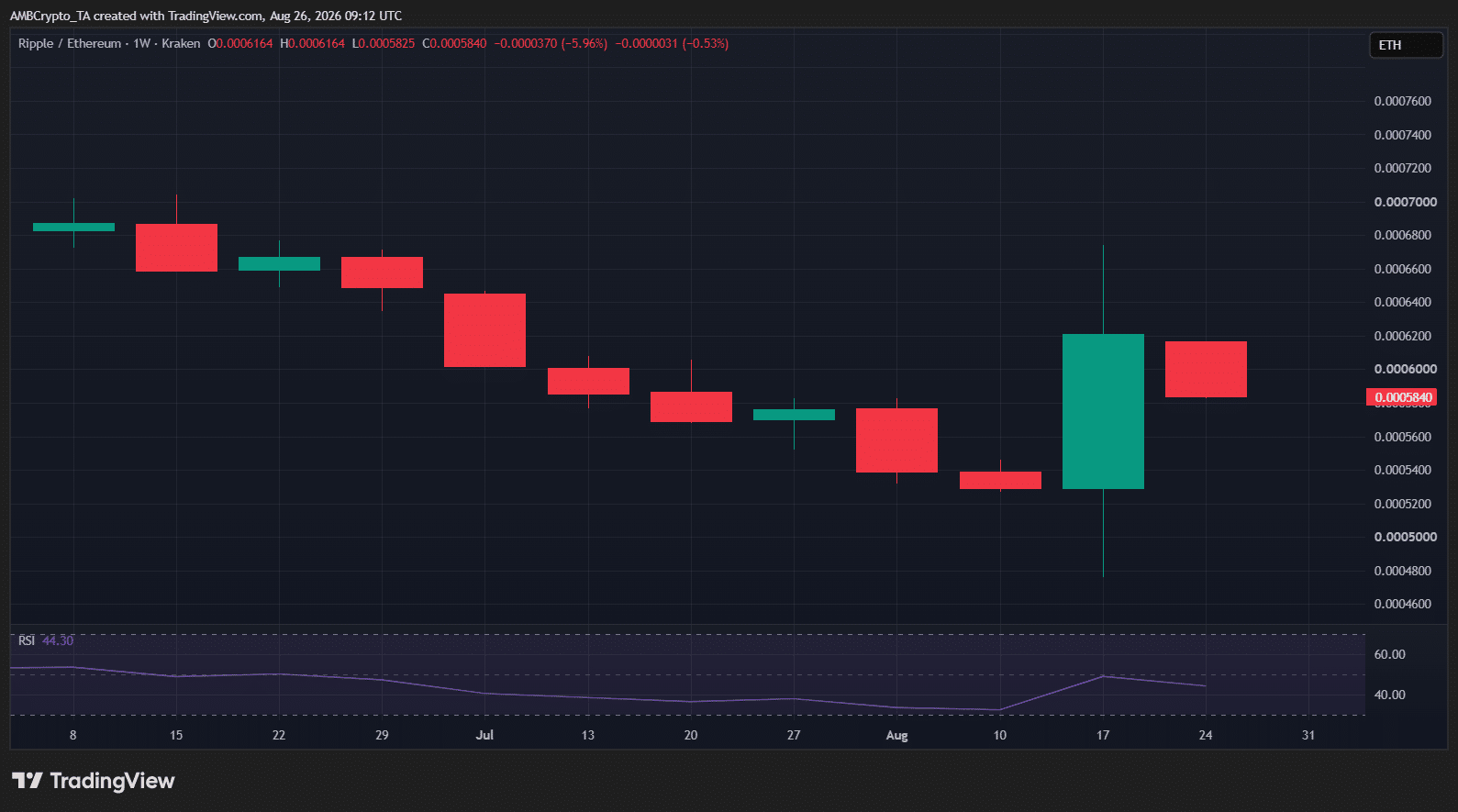The width and height of the screenshot is (1458, 812).
Task: Click the TradingView logo icon
Action: click(x=28, y=781)
